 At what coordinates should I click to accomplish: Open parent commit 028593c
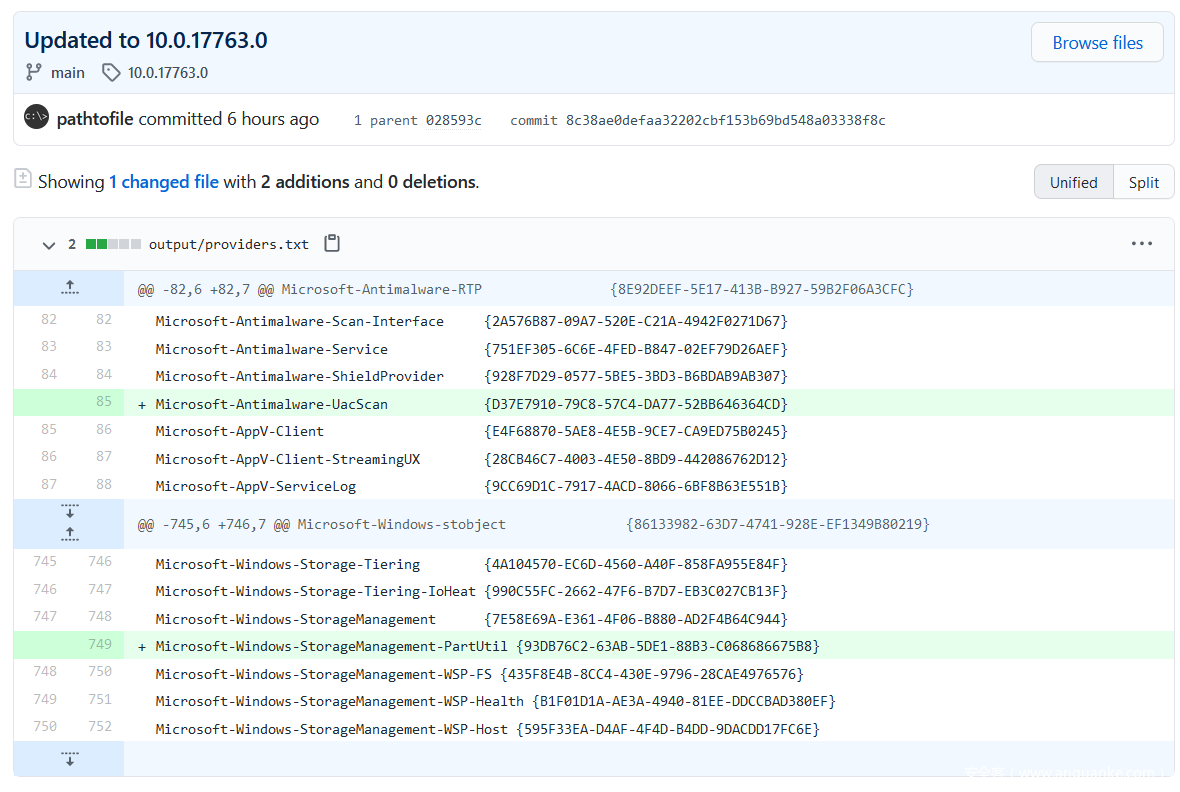(453, 120)
